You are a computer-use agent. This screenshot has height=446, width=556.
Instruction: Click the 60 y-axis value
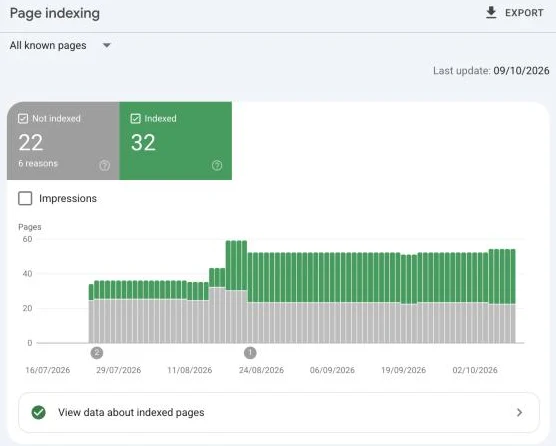[x=27, y=239]
